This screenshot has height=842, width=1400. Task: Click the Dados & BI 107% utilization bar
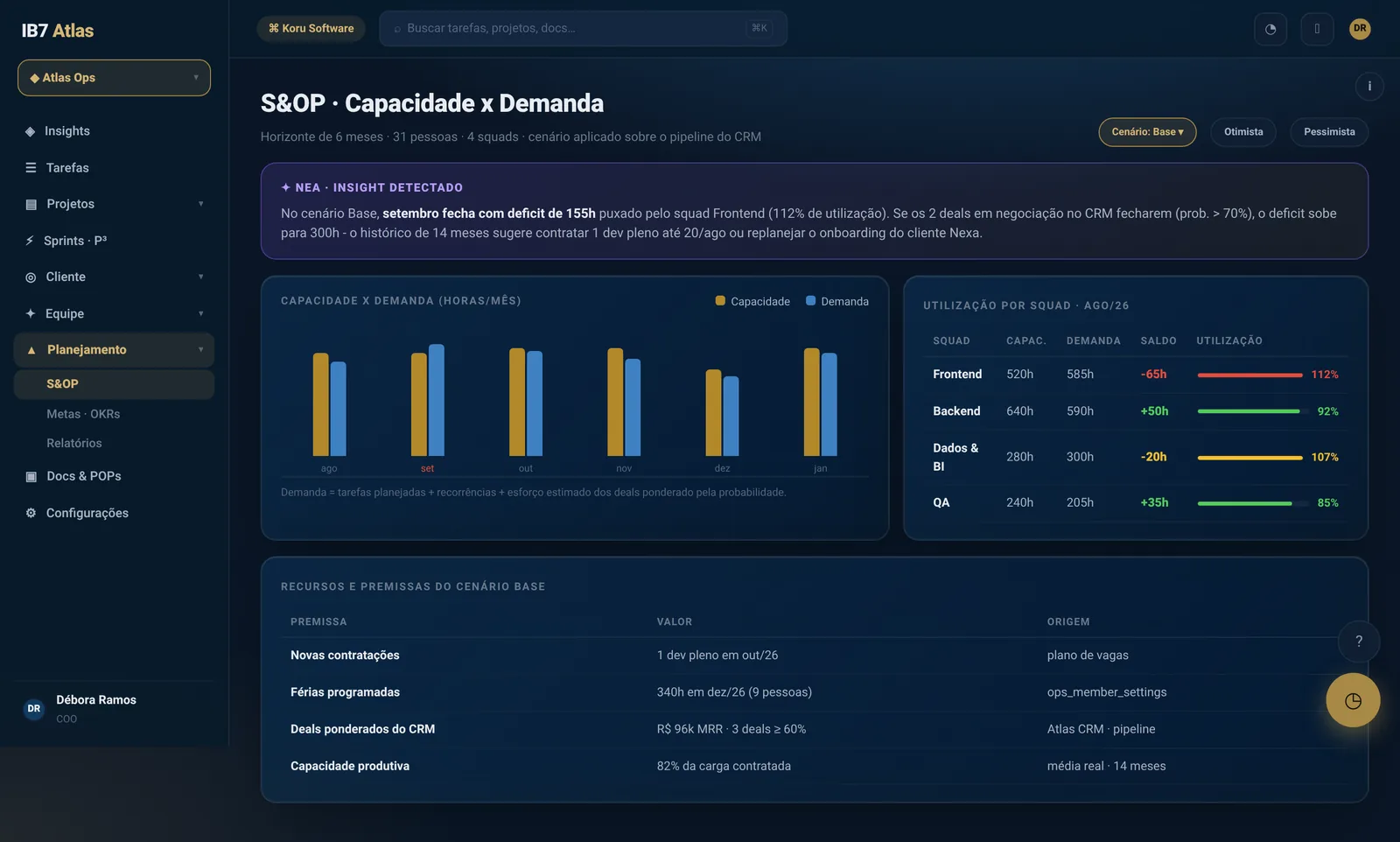[1249, 458]
